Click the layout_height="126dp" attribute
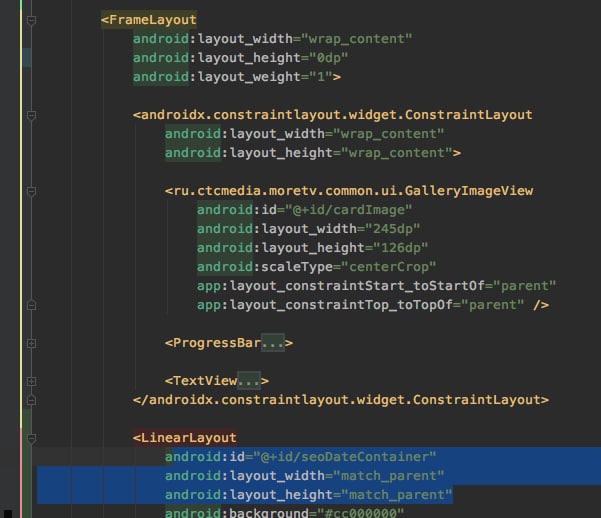 point(312,248)
